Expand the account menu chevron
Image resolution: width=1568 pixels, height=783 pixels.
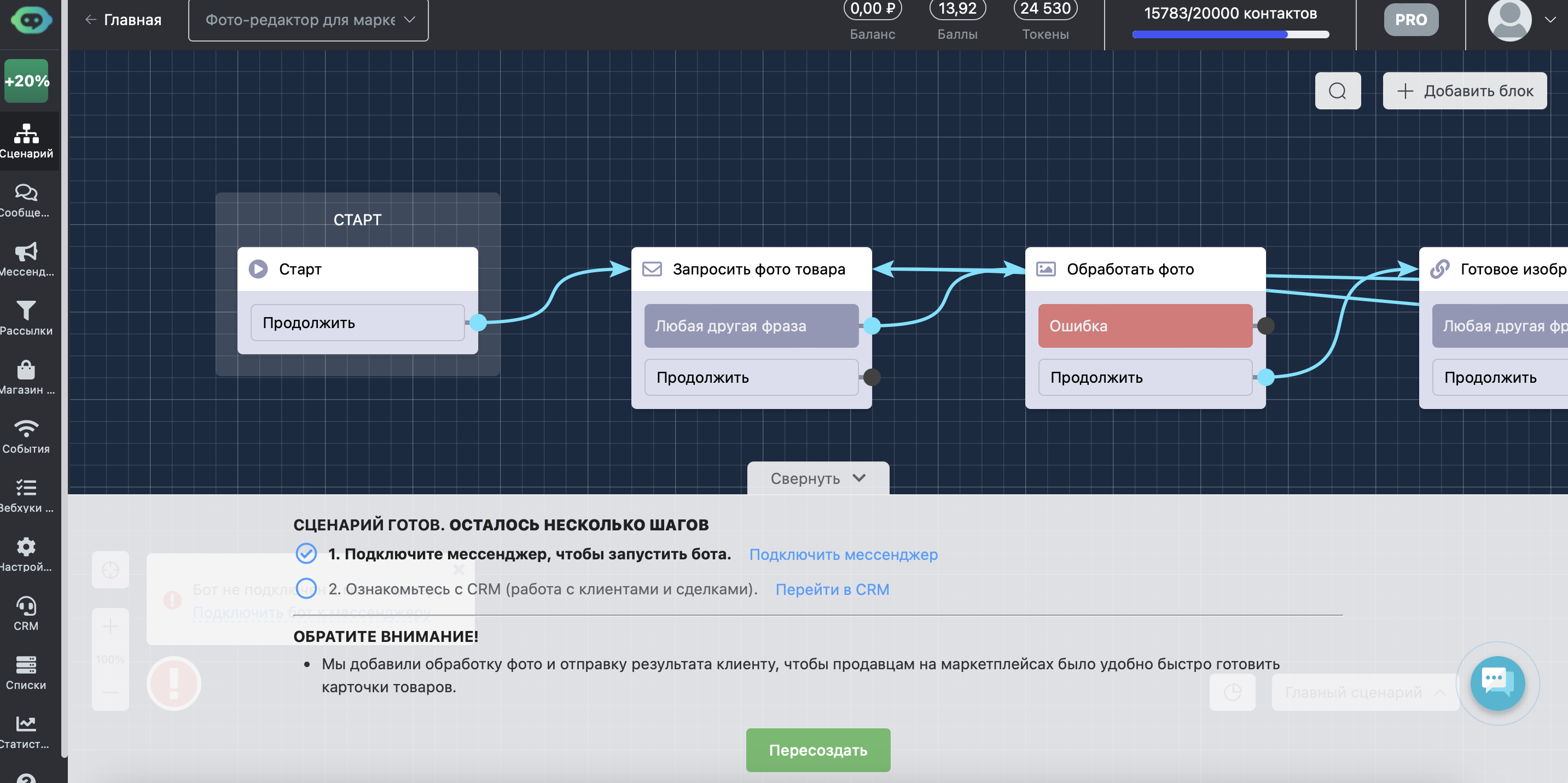click(1550, 20)
